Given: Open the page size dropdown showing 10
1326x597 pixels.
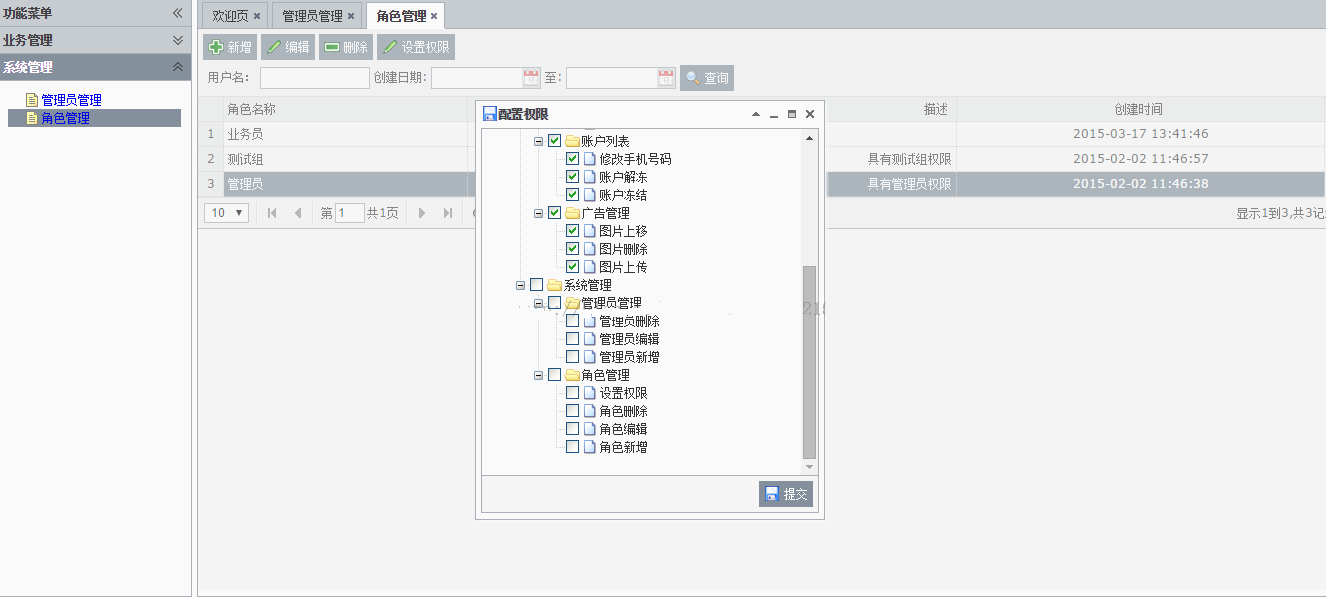Looking at the screenshot, I should (x=227, y=213).
